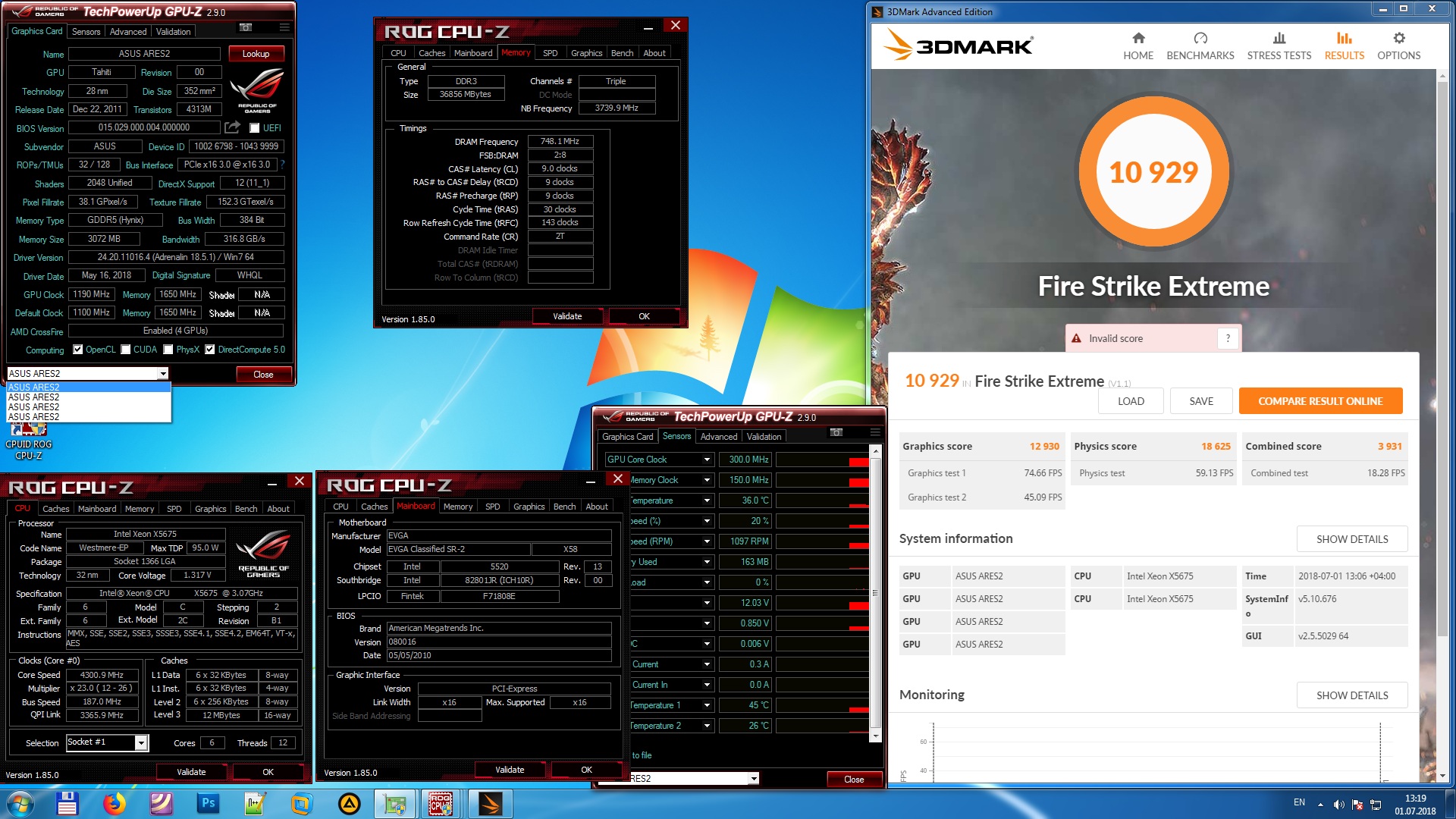Open the floppy disk save app in taskbar
Viewport: 1456px width, 819px height.
coord(67,804)
